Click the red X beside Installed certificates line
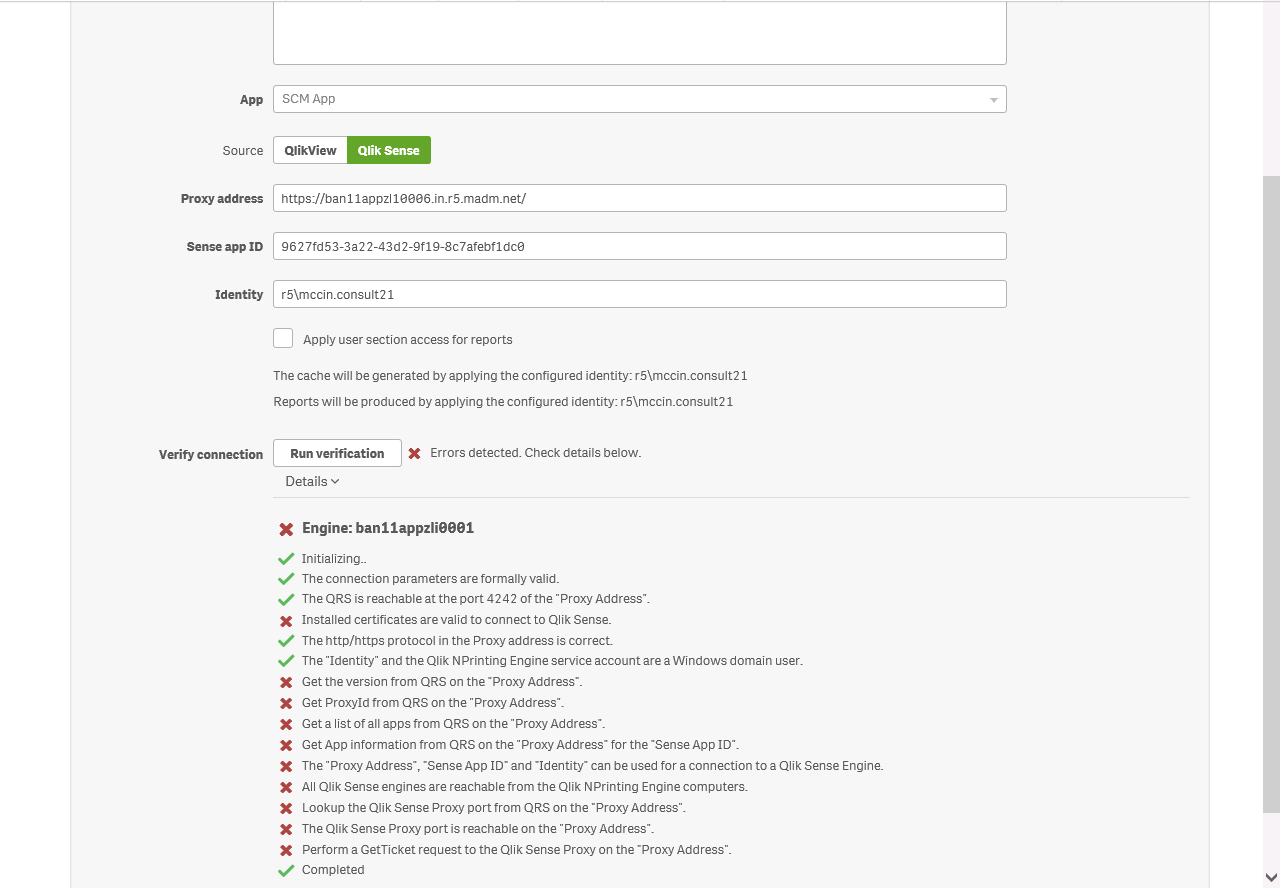 [x=286, y=621]
